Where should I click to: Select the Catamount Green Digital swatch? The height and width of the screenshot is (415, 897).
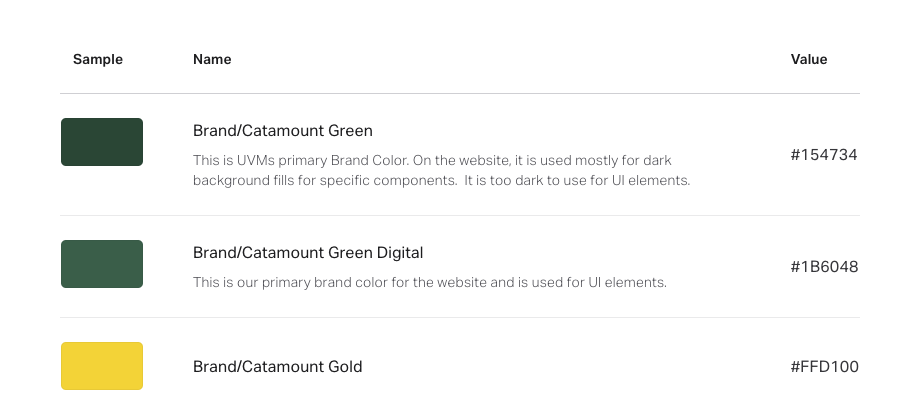102,264
